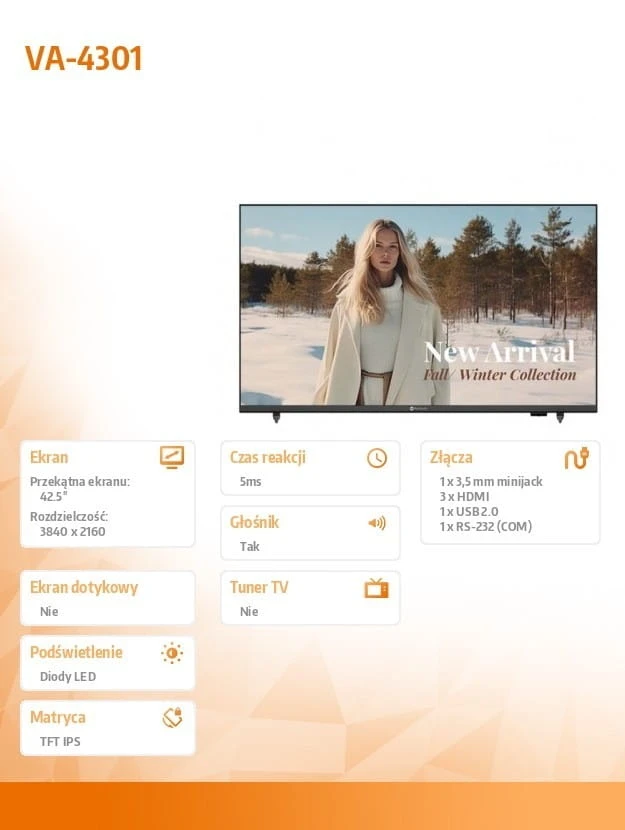Click the speaker icon in the Głośnik card
Screen dimensions: 625x830
pos(376,523)
